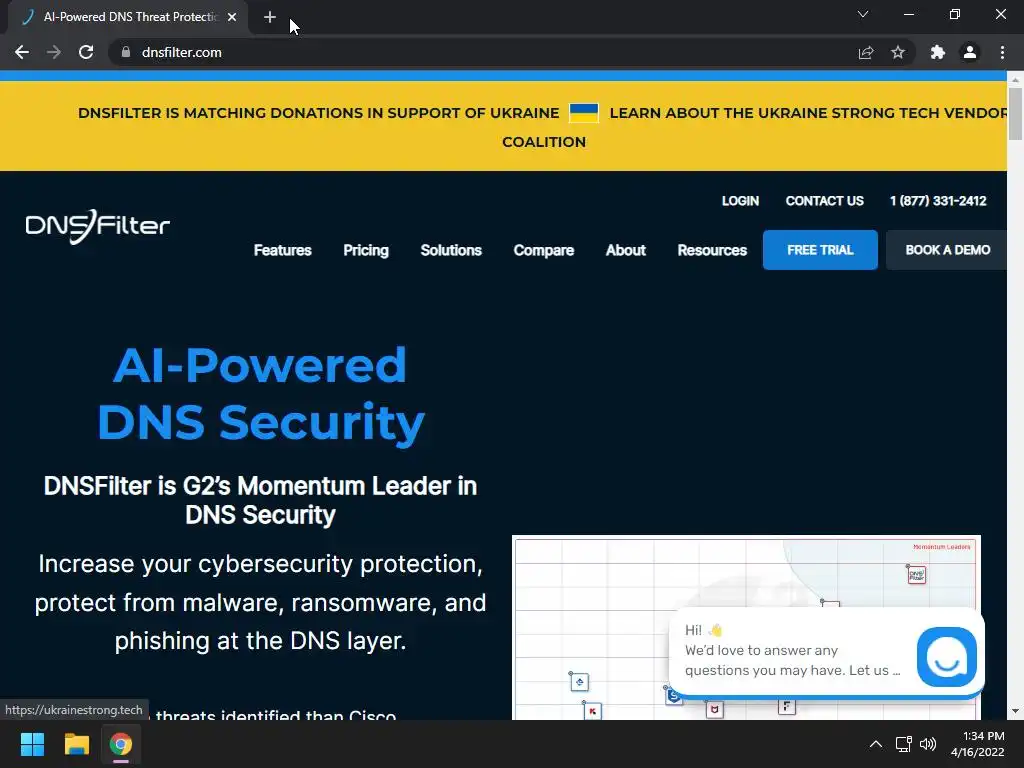
Task: Click the Ukraine flag in the banner
Action: (584, 113)
